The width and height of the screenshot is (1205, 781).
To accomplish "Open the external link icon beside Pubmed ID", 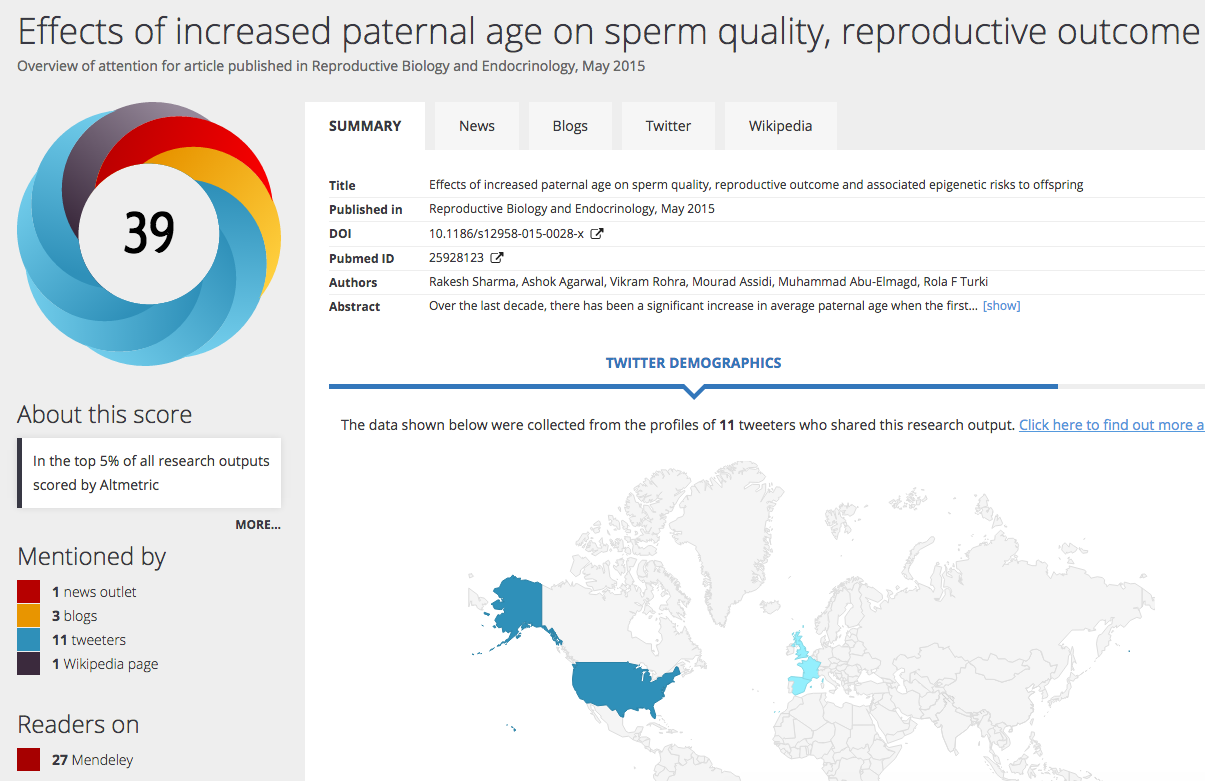I will tap(497, 258).
